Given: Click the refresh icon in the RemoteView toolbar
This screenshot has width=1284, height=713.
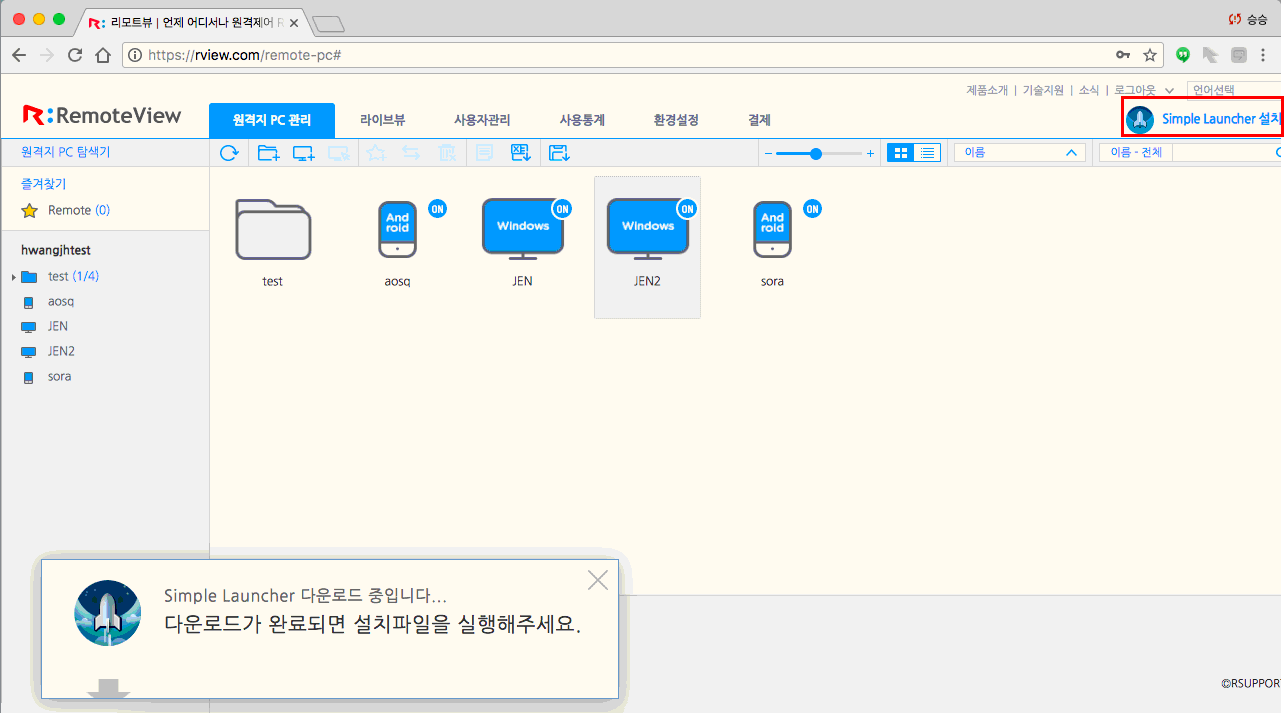Looking at the screenshot, I should click(229, 153).
